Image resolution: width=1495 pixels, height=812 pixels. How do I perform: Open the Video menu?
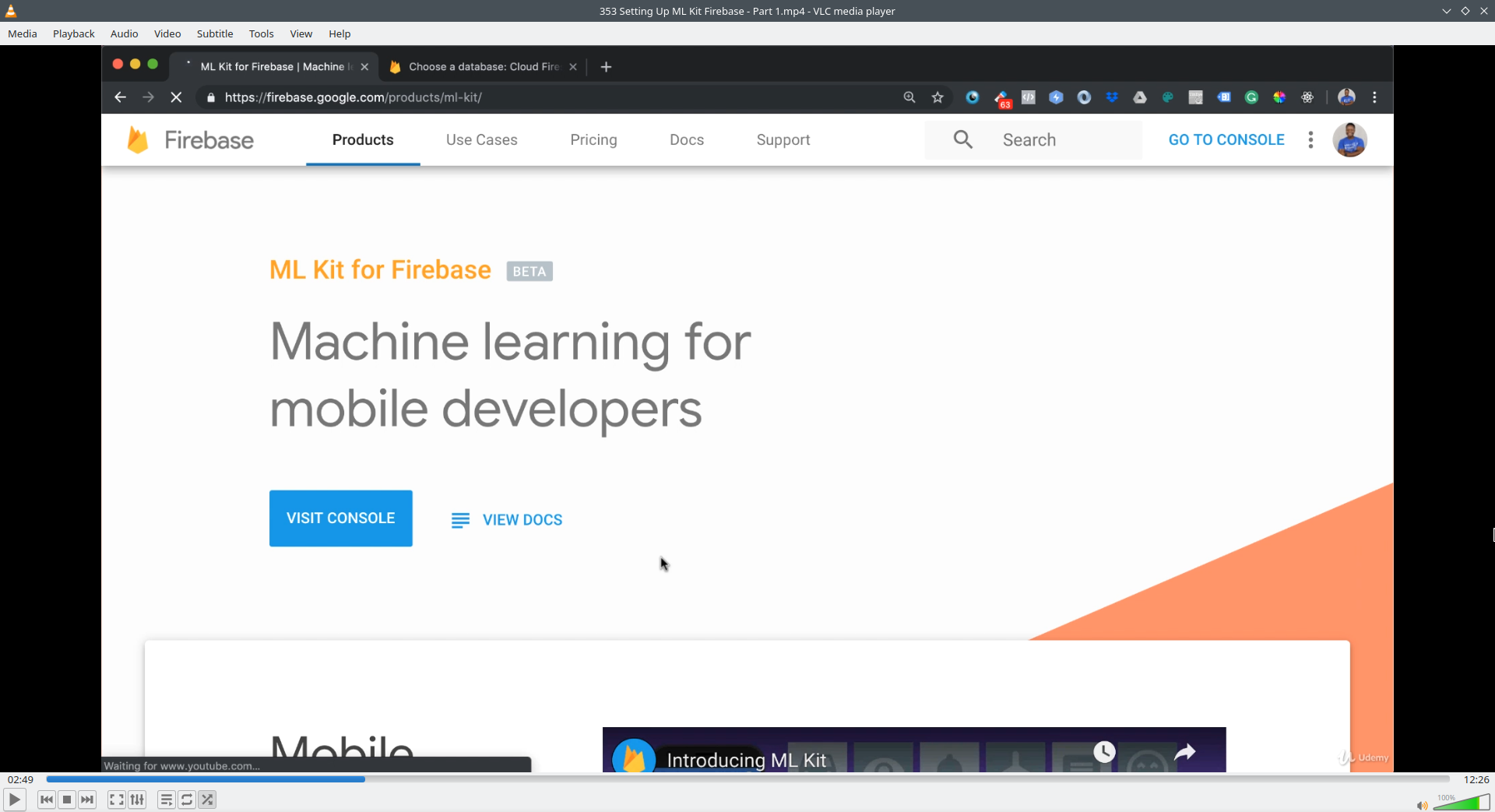pos(167,33)
